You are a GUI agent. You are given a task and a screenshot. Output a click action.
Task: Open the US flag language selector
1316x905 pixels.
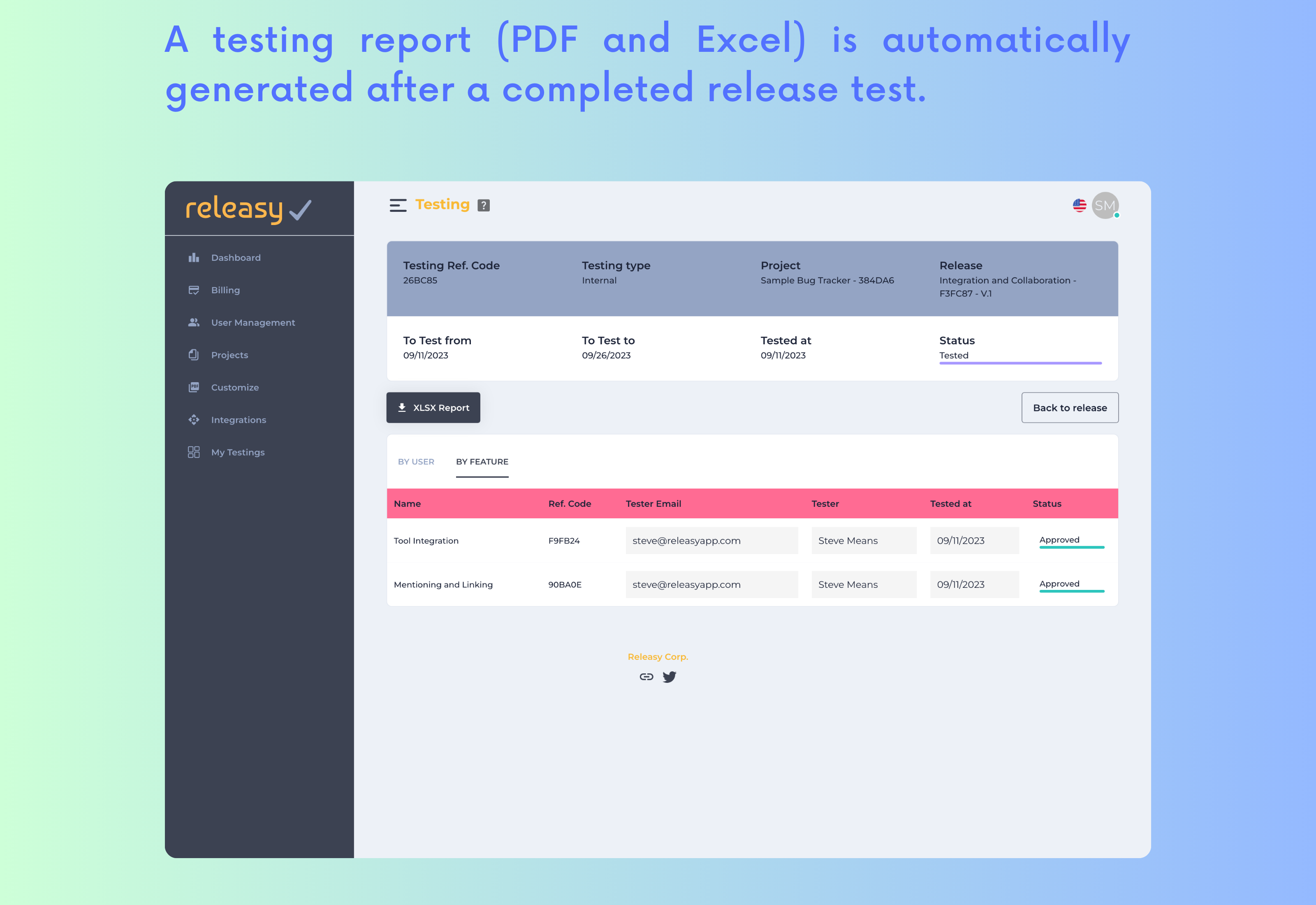click(1079, 205)
